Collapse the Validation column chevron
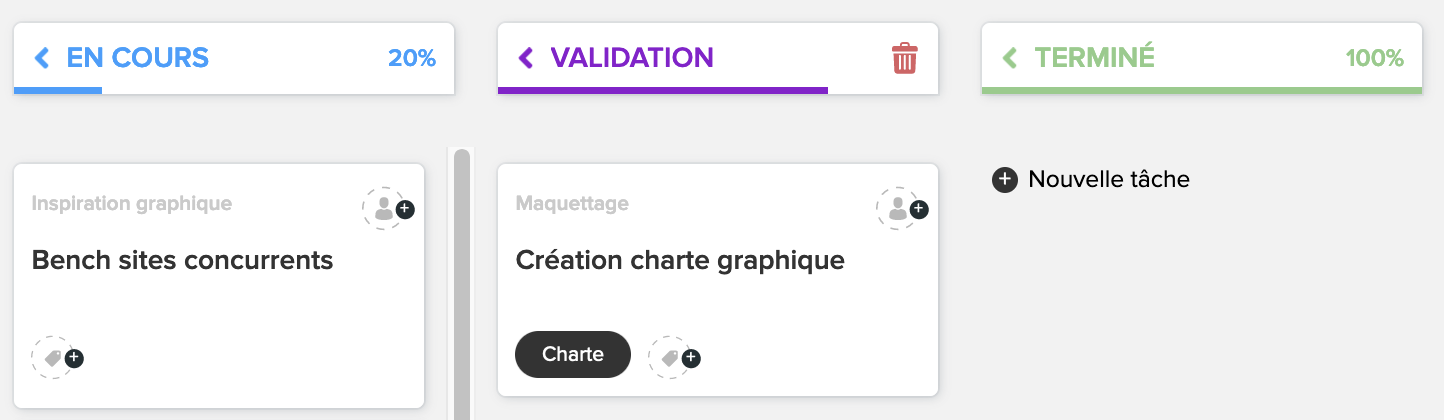1444x420 pixels. (x=526, y=58)
